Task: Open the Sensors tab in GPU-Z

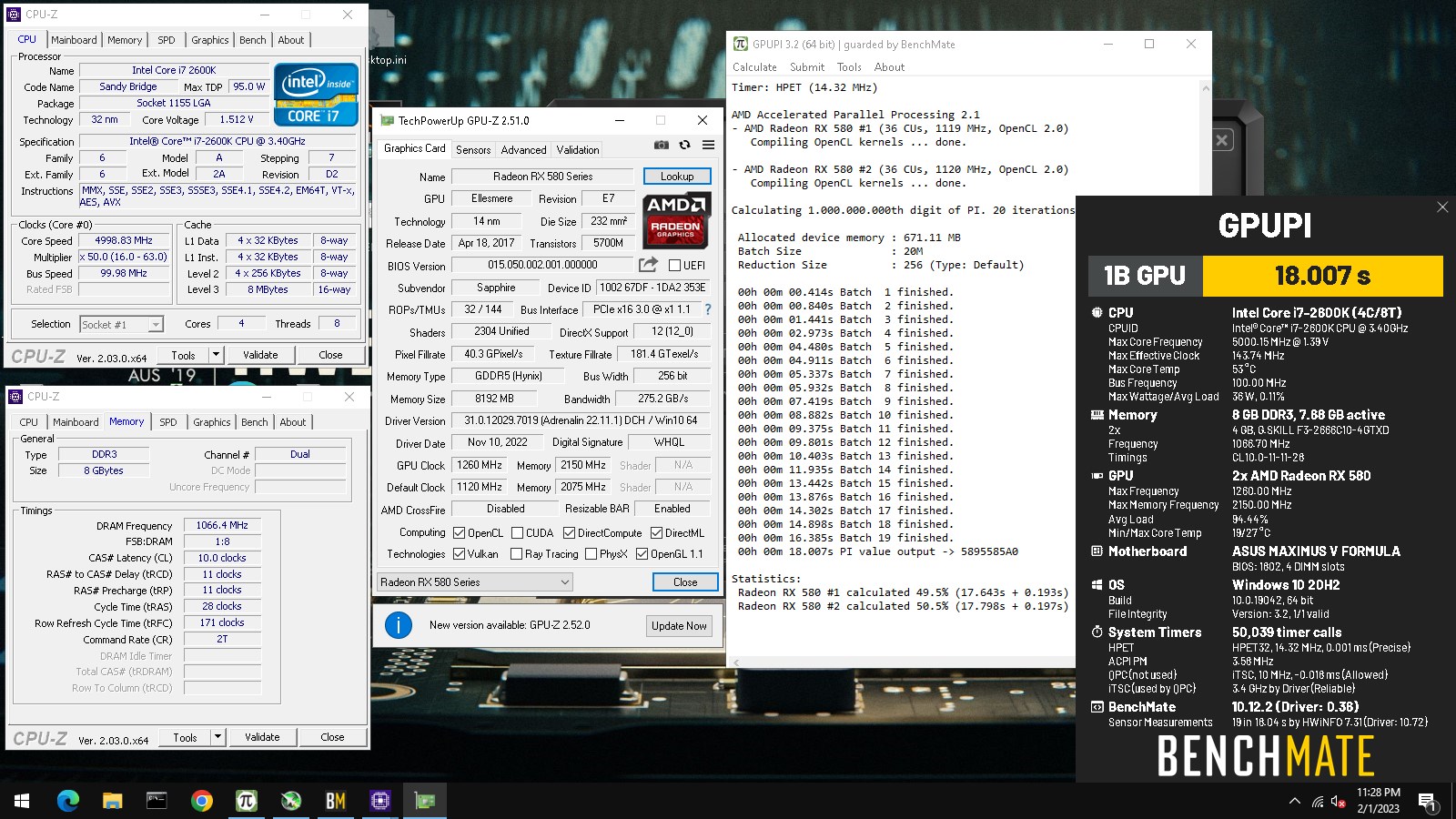Action: 473,150
